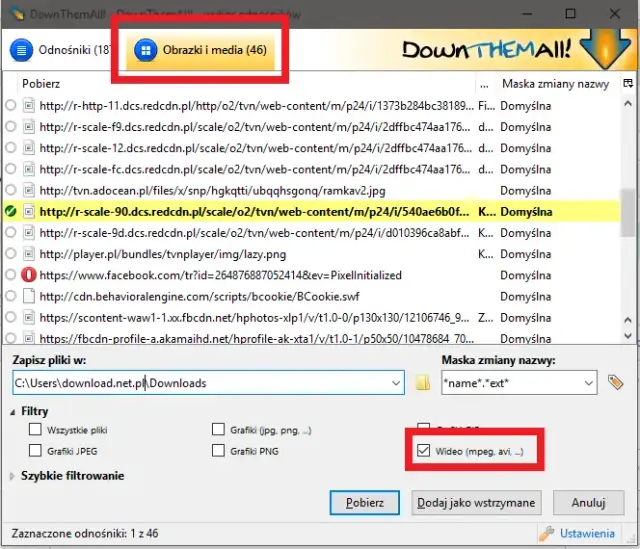Click file icon of r-scale-9d row
This screenshot has height=549, width=640.
tap(29, 233)
